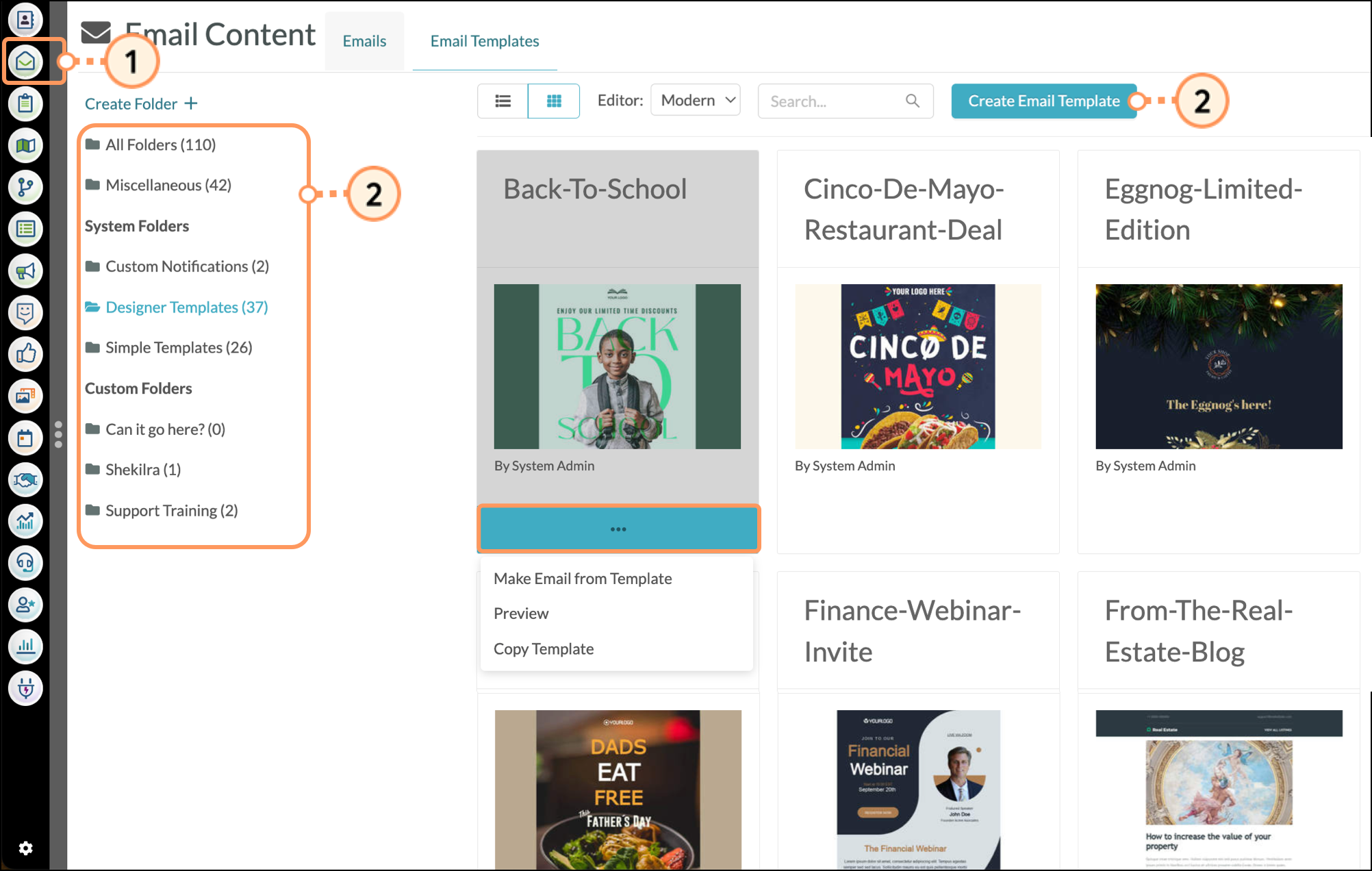Screen dimensions: 1372x871
Task: Open the list form sidebar icon
Action: [25, 229]
